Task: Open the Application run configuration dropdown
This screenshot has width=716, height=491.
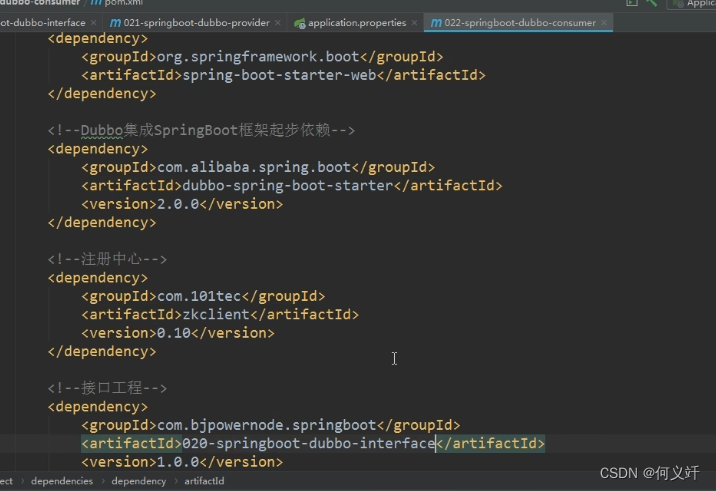Action: click(692, 4)
